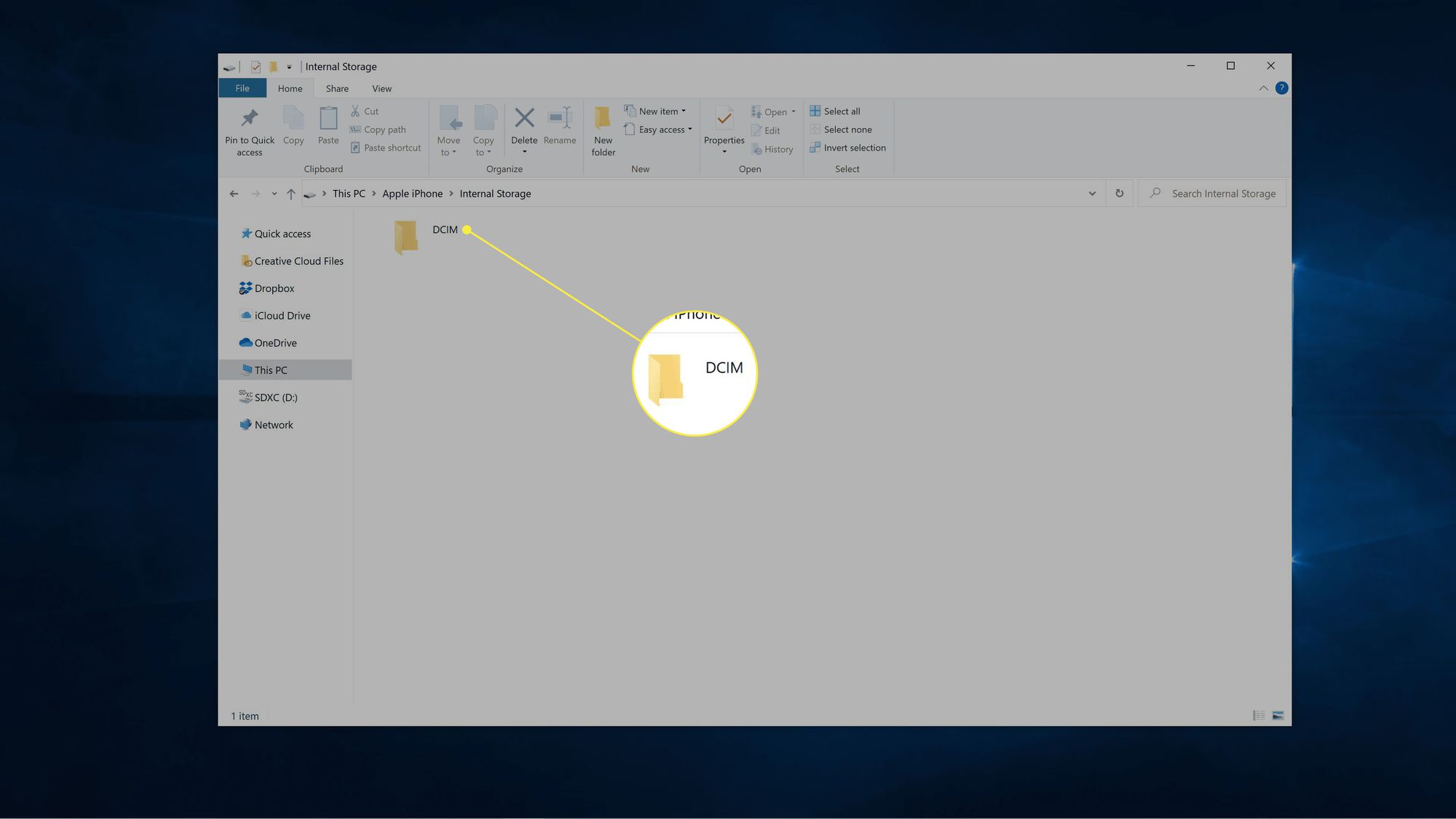Open the View ribbon tab
This screenshot has height=819, width=1456.
click(x=381, y=89)
